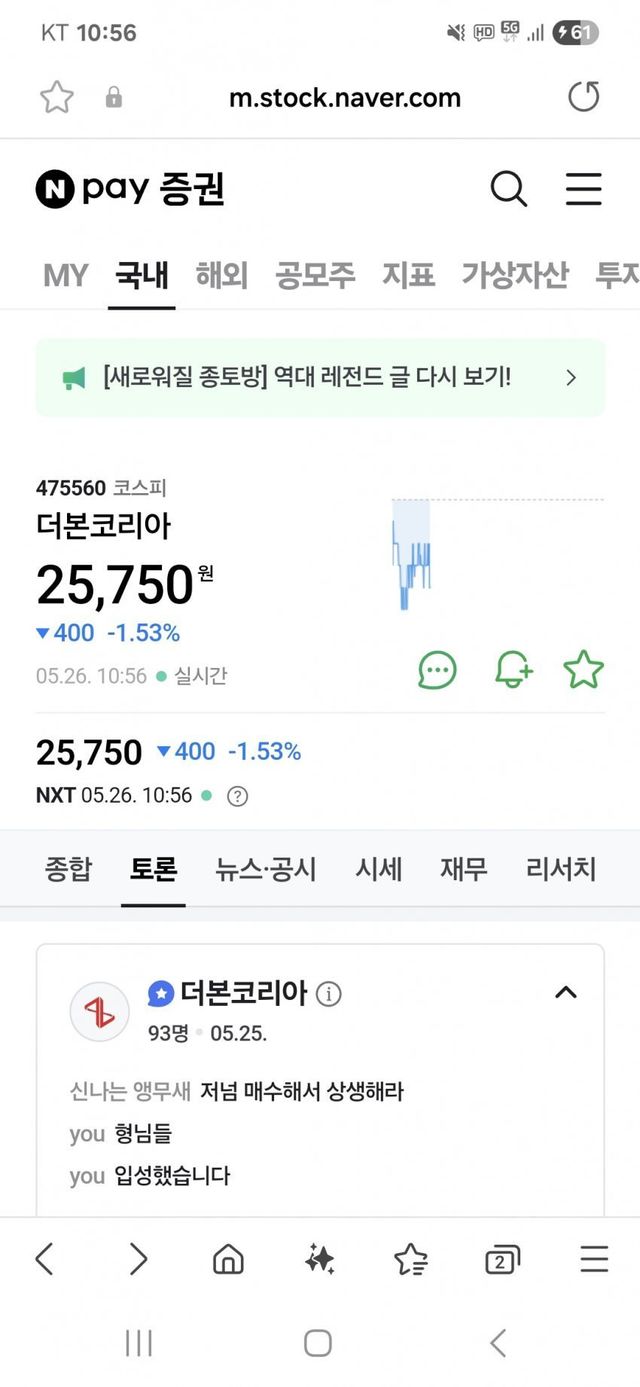Open the search magnifier icon
This screenshot has width=640, height=1387.
(x=508, y=188)
